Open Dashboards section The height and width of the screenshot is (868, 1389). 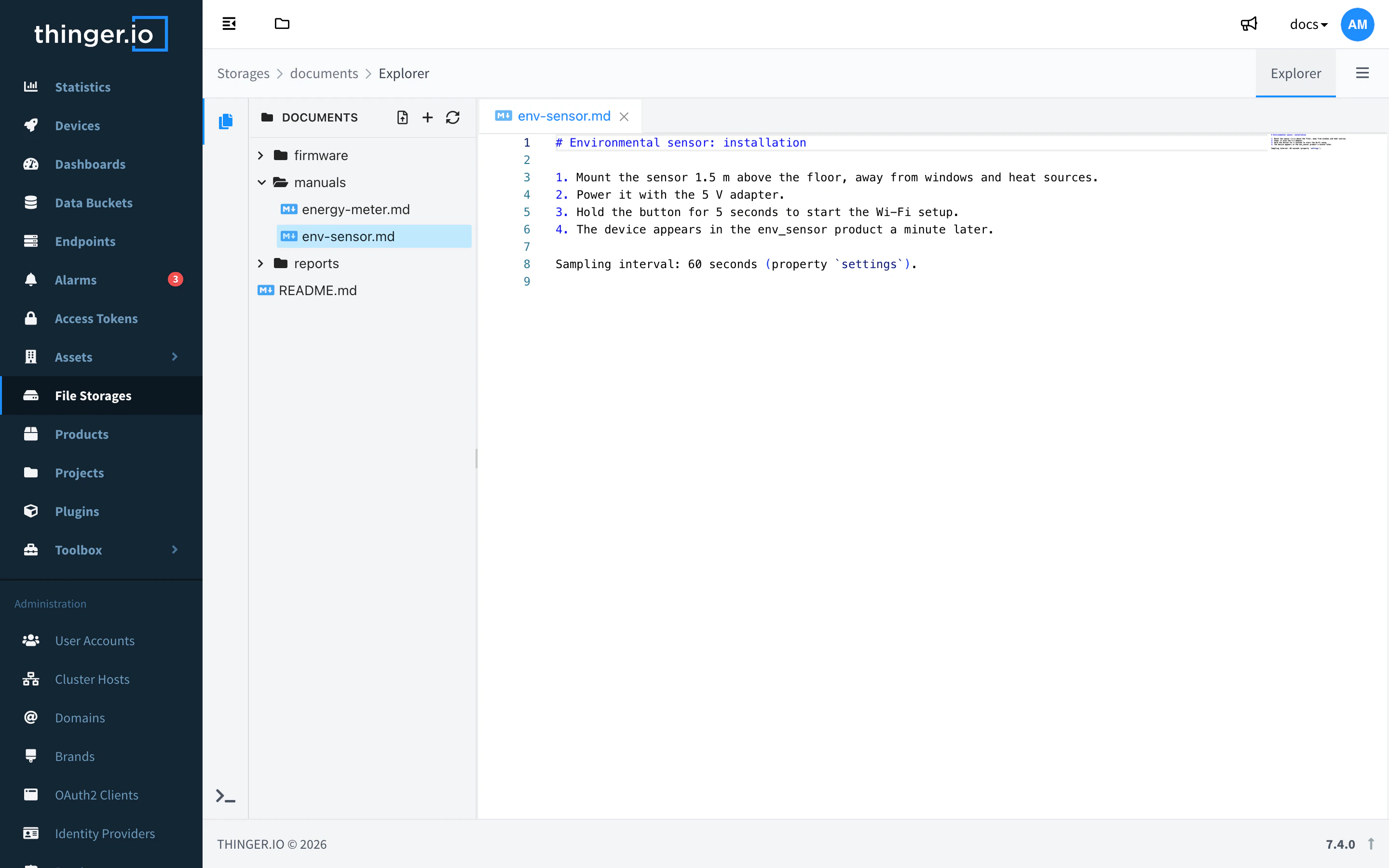(101, 164)
